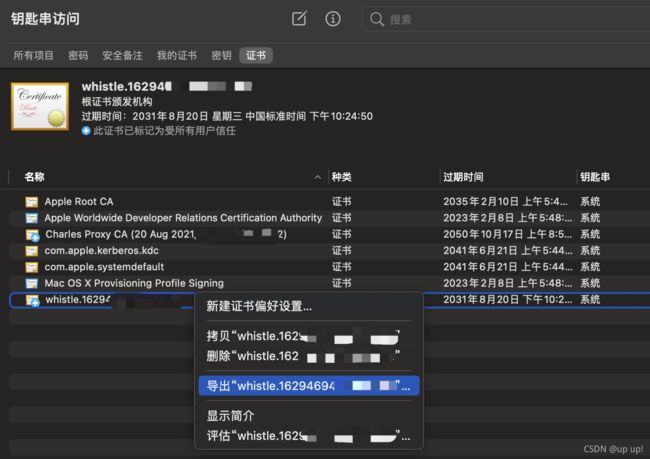The image size is (650, 459).
Task: Click the large certificate thumbnail image
Action: [40, 107]
